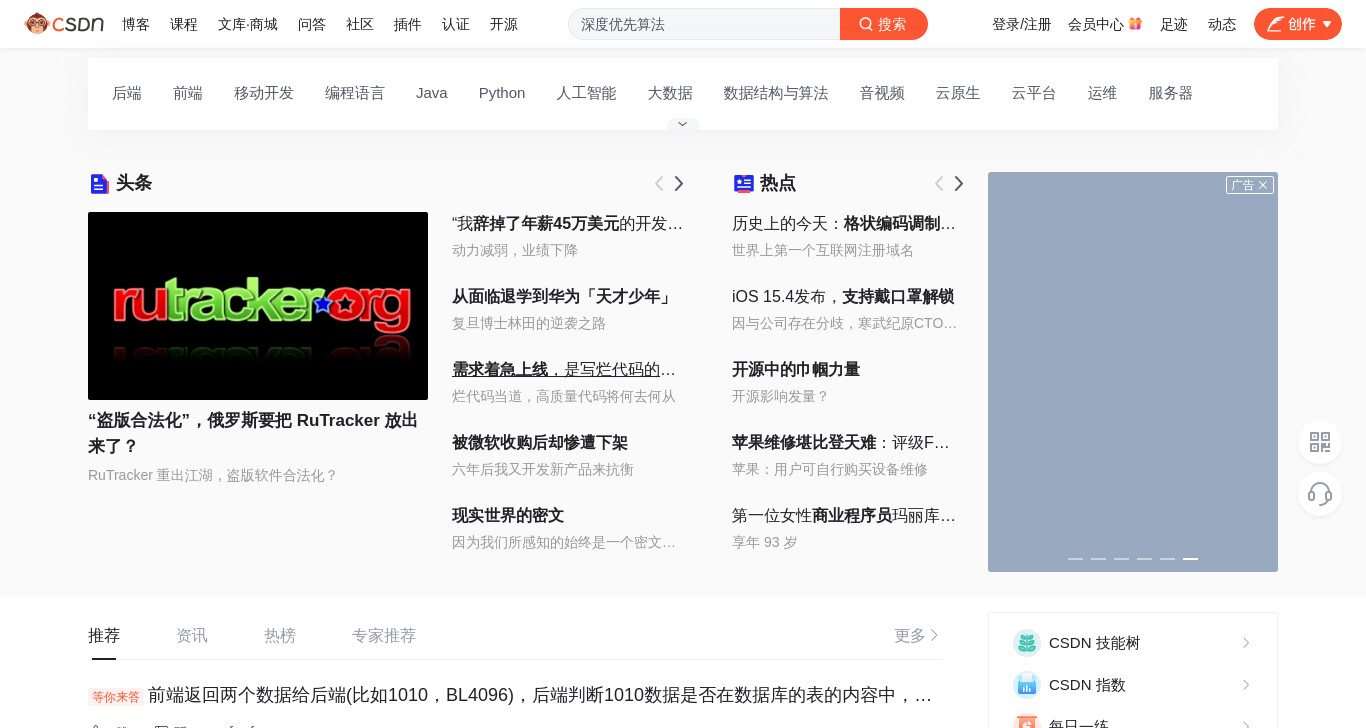Screen dimensions: 1366x728
Task: Select the 云原生 category
Action: 958,93
